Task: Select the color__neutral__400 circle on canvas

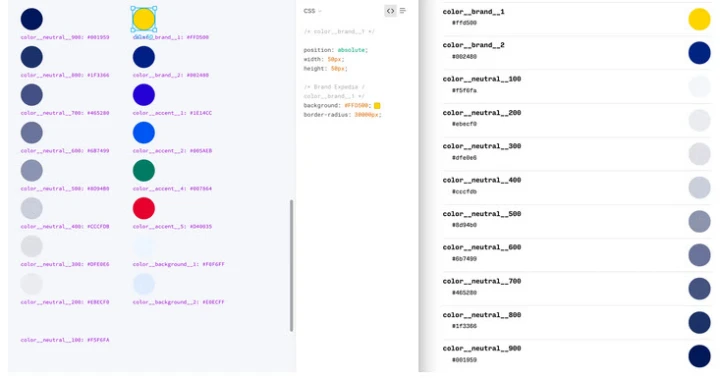Action: [32, 209]
